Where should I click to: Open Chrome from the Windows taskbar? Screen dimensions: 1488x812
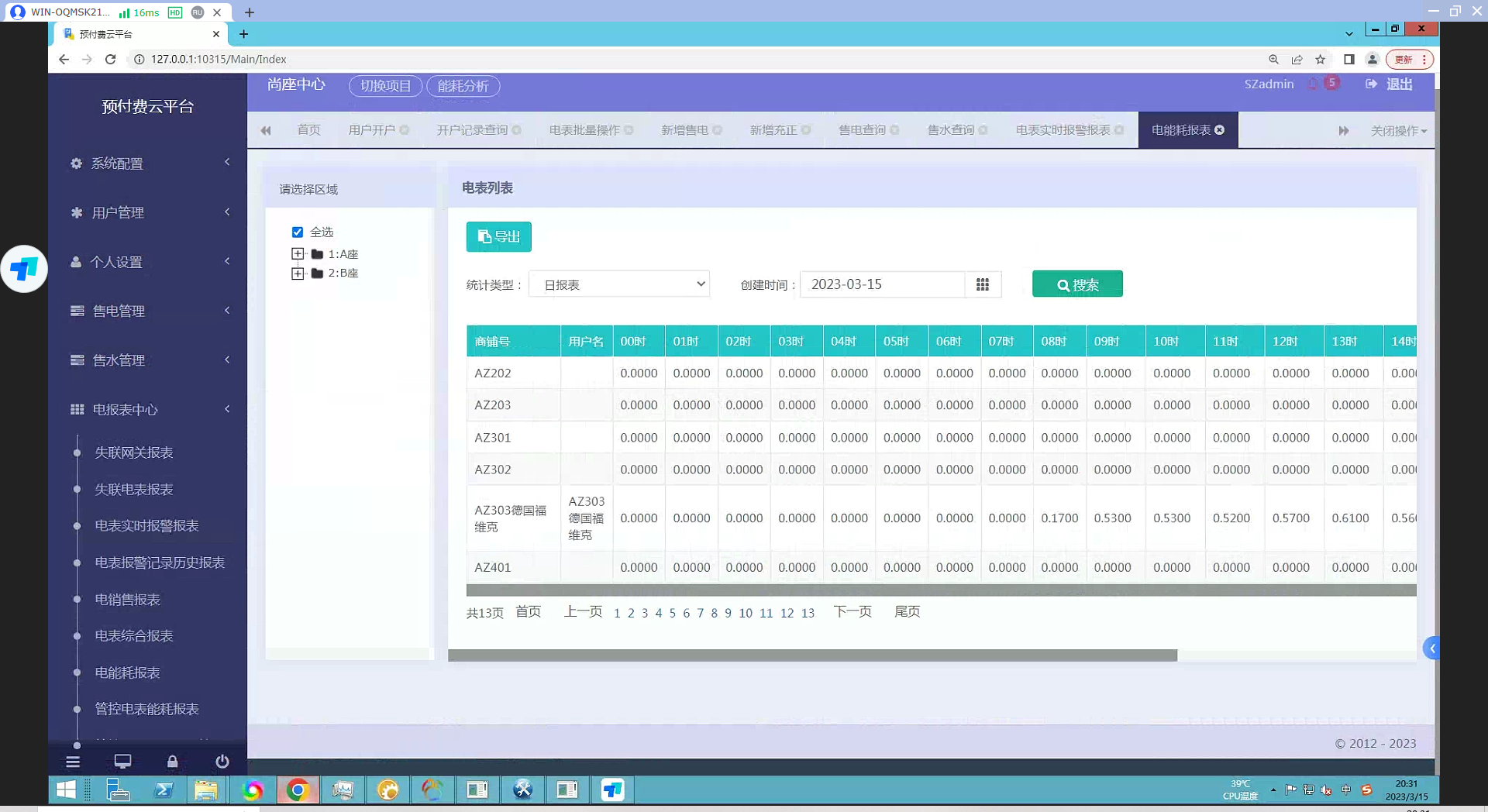pyautogui.click(x=298, y=790)
